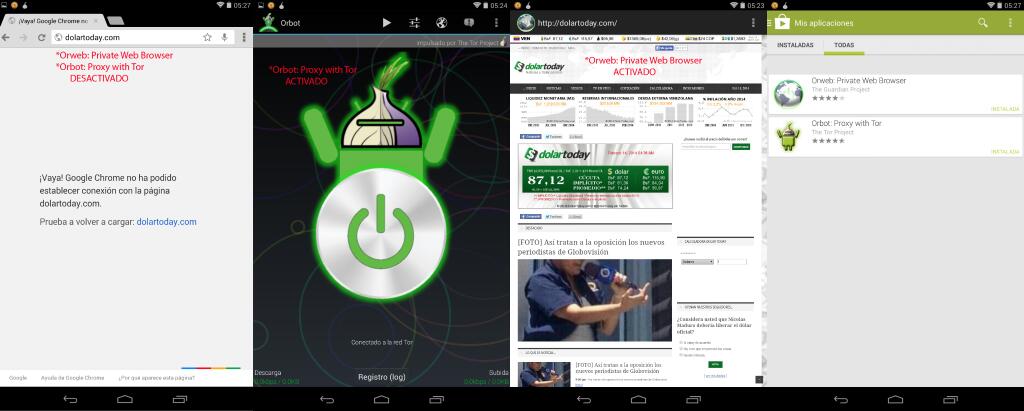Viewport: 1024px width, 411px height.
Task: Switch to the INSTALADAS tab
Action: coord(795,45)
